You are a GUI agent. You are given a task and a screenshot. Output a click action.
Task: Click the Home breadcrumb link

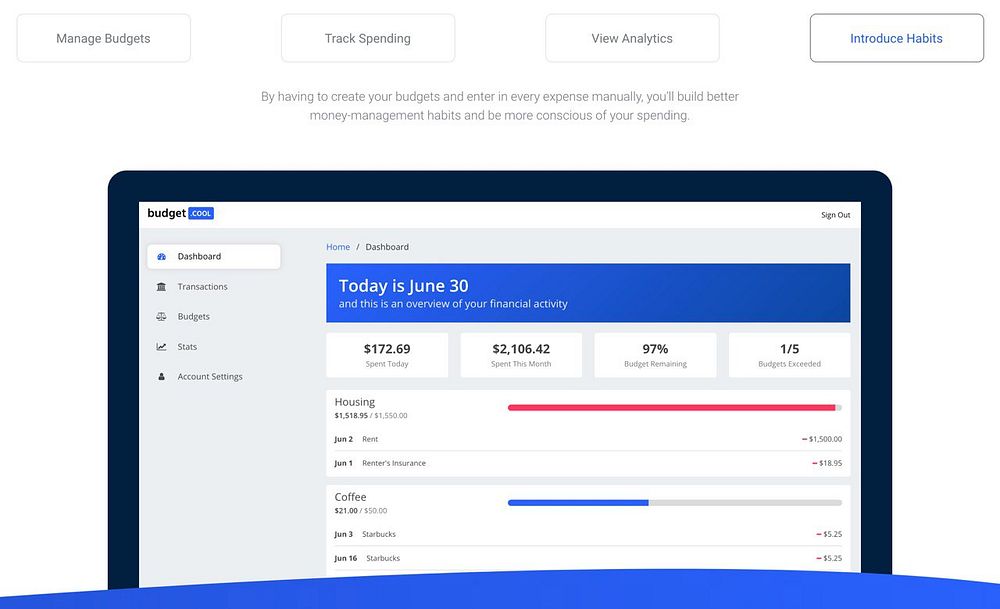click(x=338, y=247)
